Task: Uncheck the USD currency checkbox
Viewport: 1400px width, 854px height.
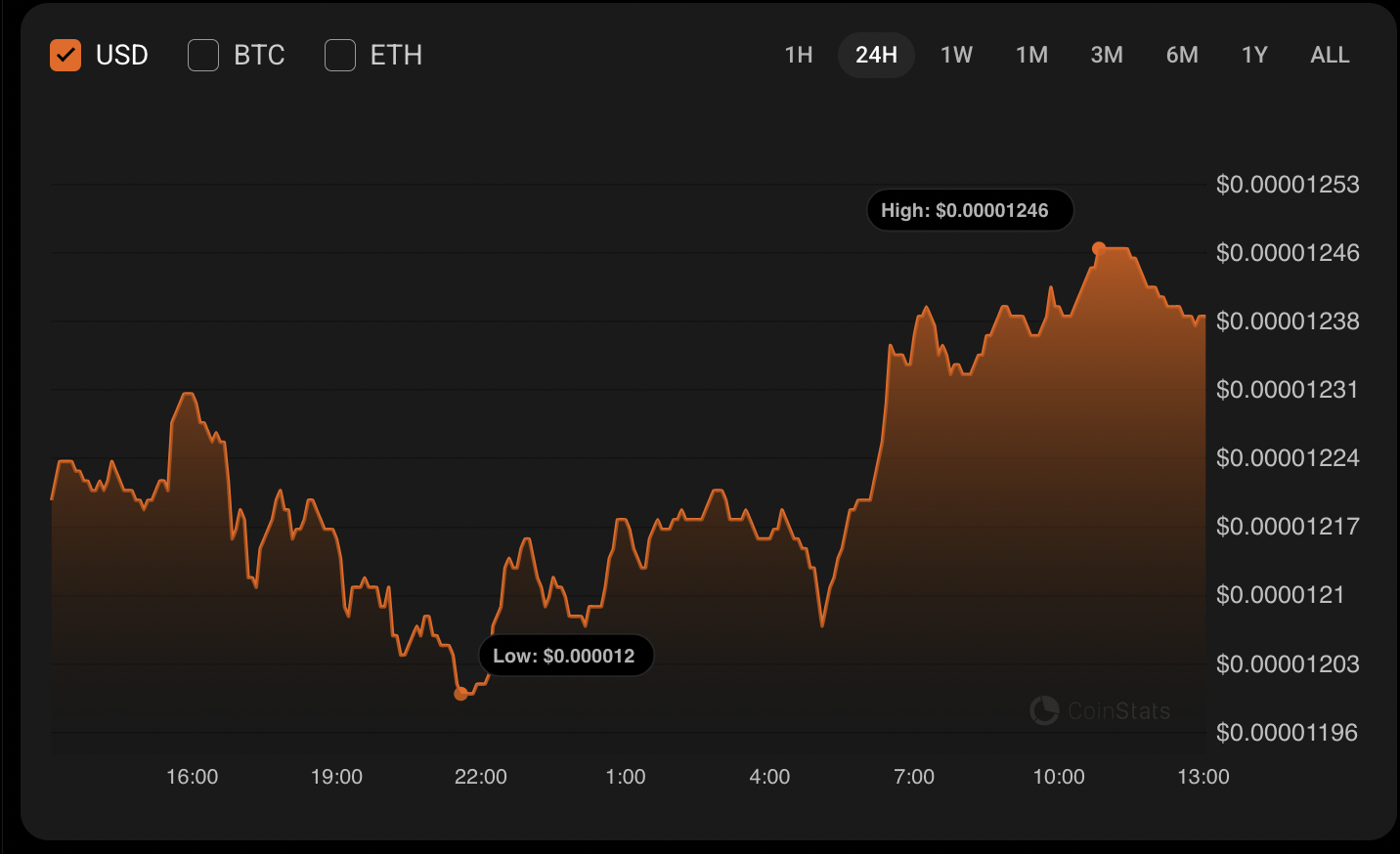Action: click(66, 56)
